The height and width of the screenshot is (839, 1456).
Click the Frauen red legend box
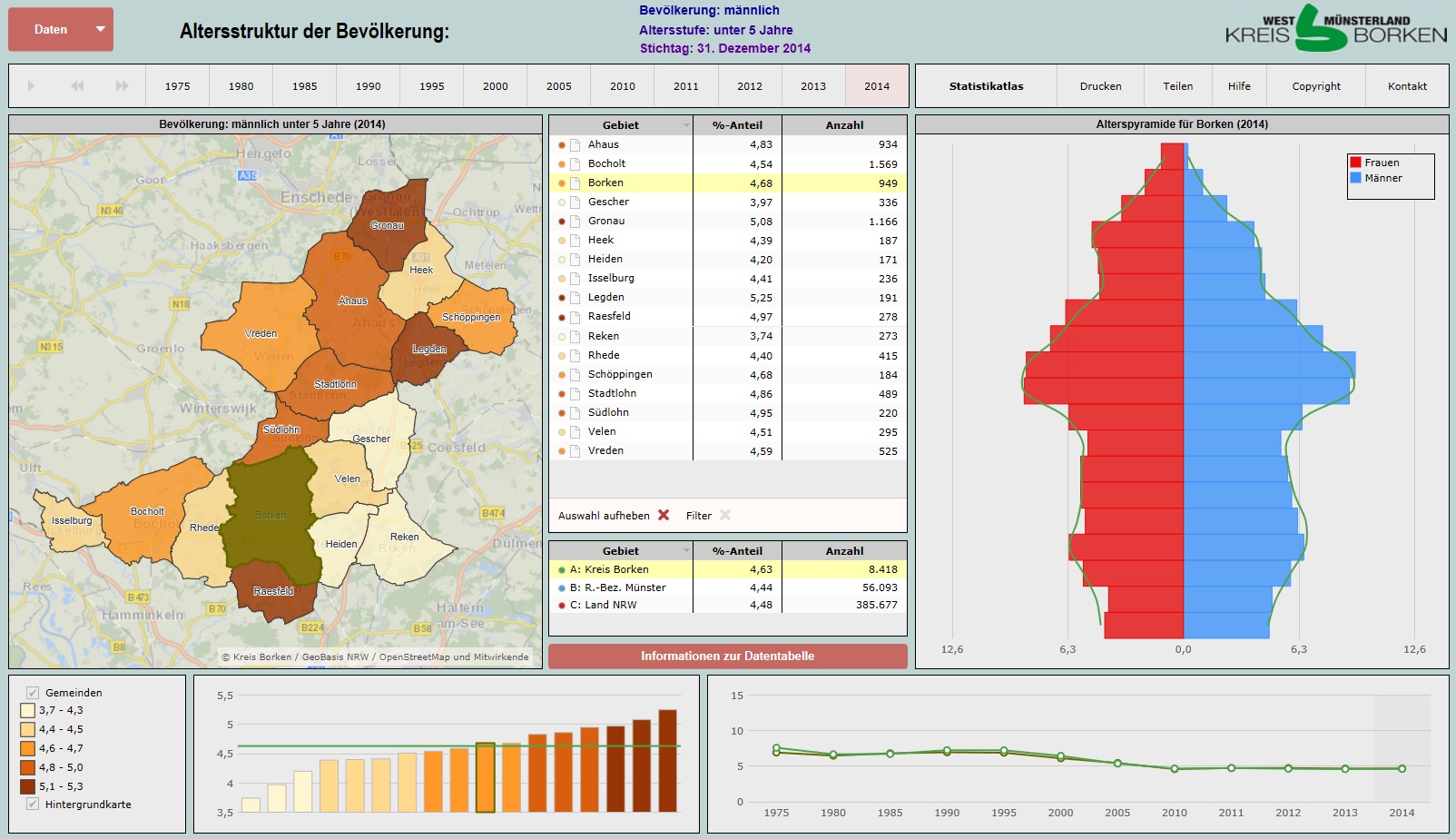pyautogui.click(x=1355, y=163)
